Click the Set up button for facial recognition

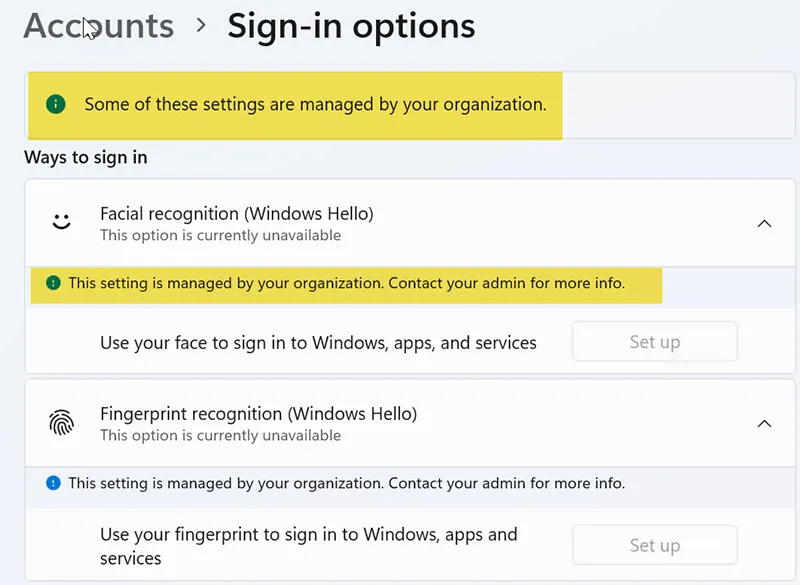click(654, 341)
